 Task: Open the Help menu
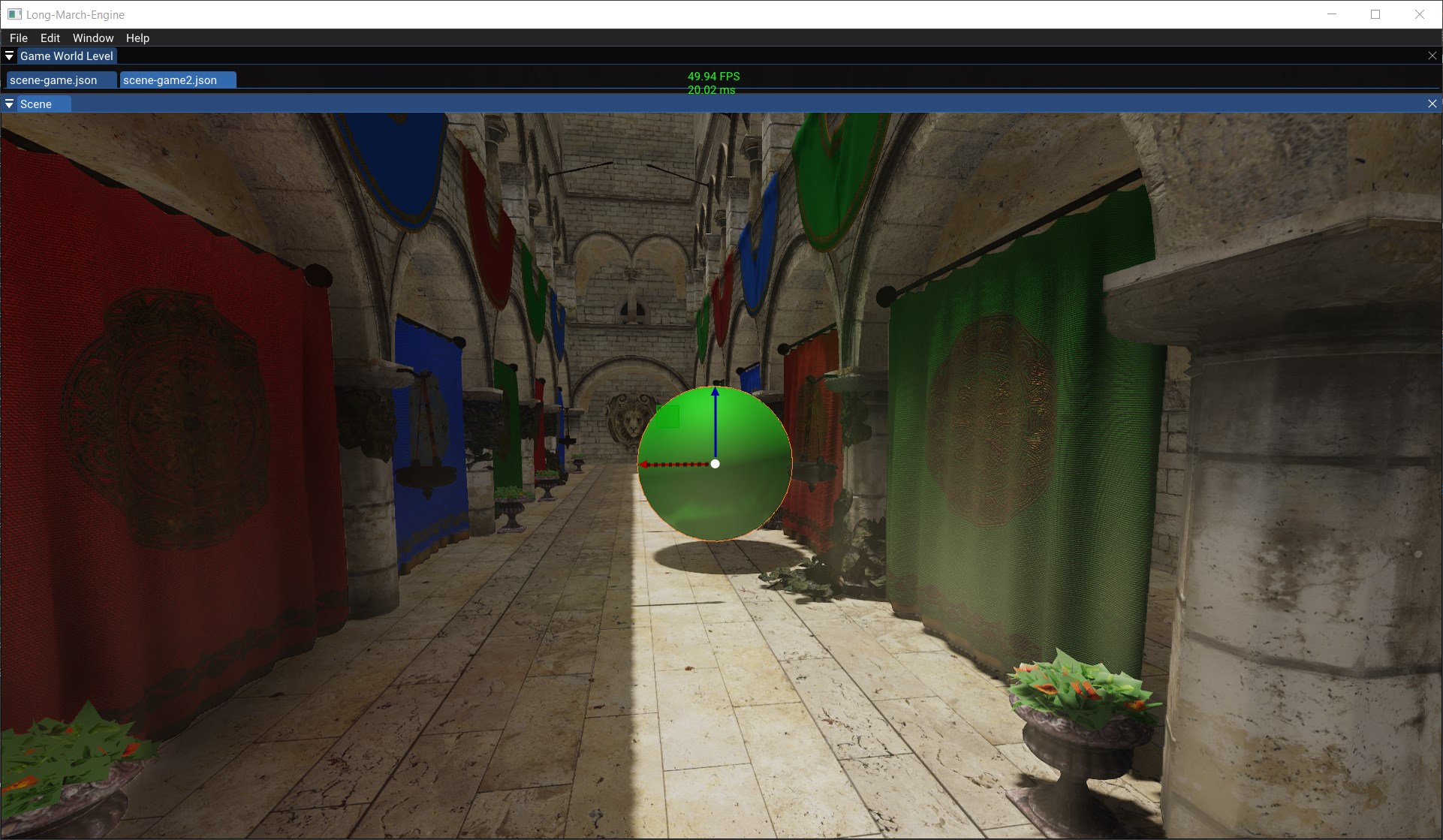click(137, 38)
